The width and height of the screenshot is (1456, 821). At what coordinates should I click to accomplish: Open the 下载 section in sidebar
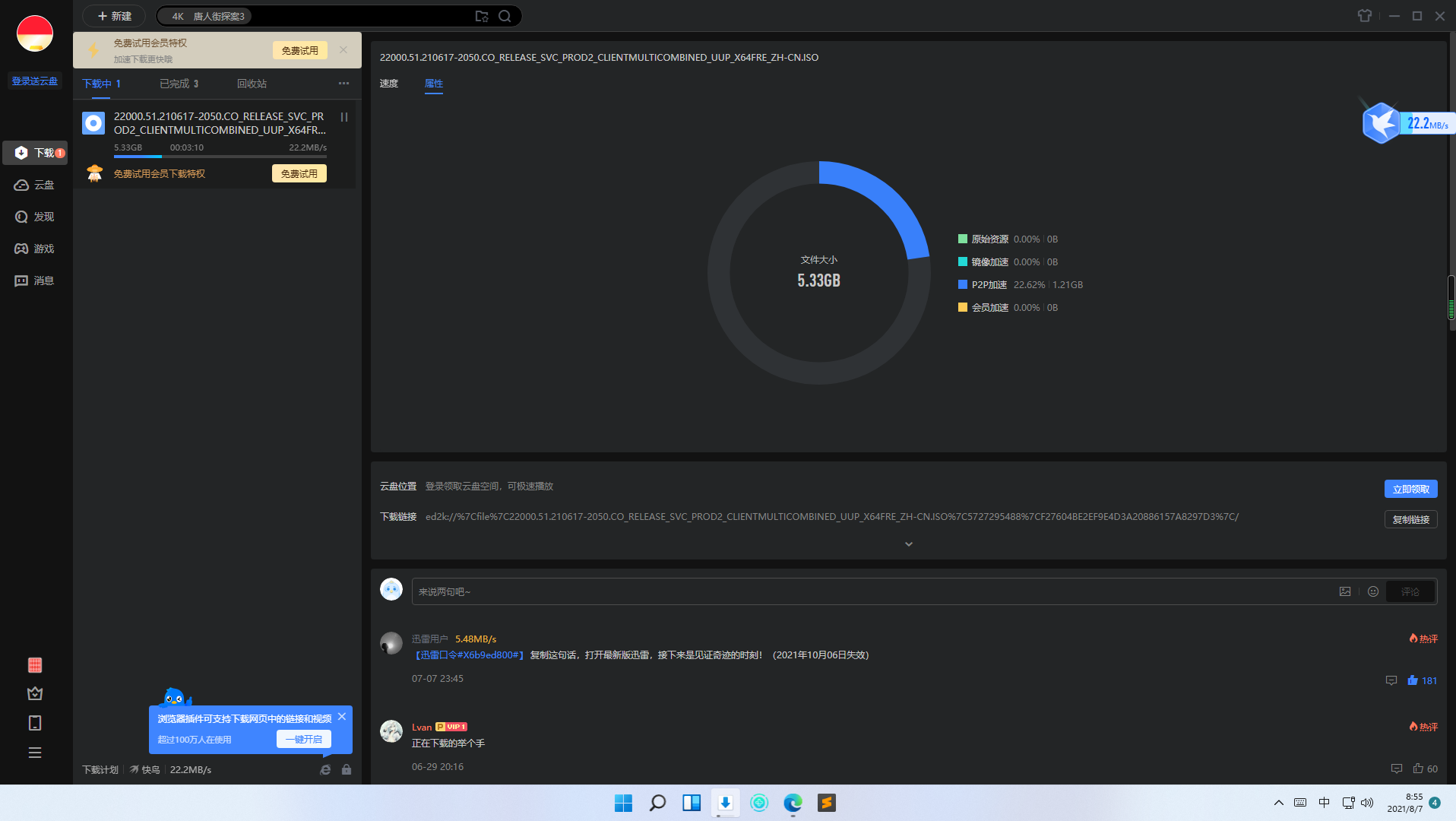(x=36, y=153)
